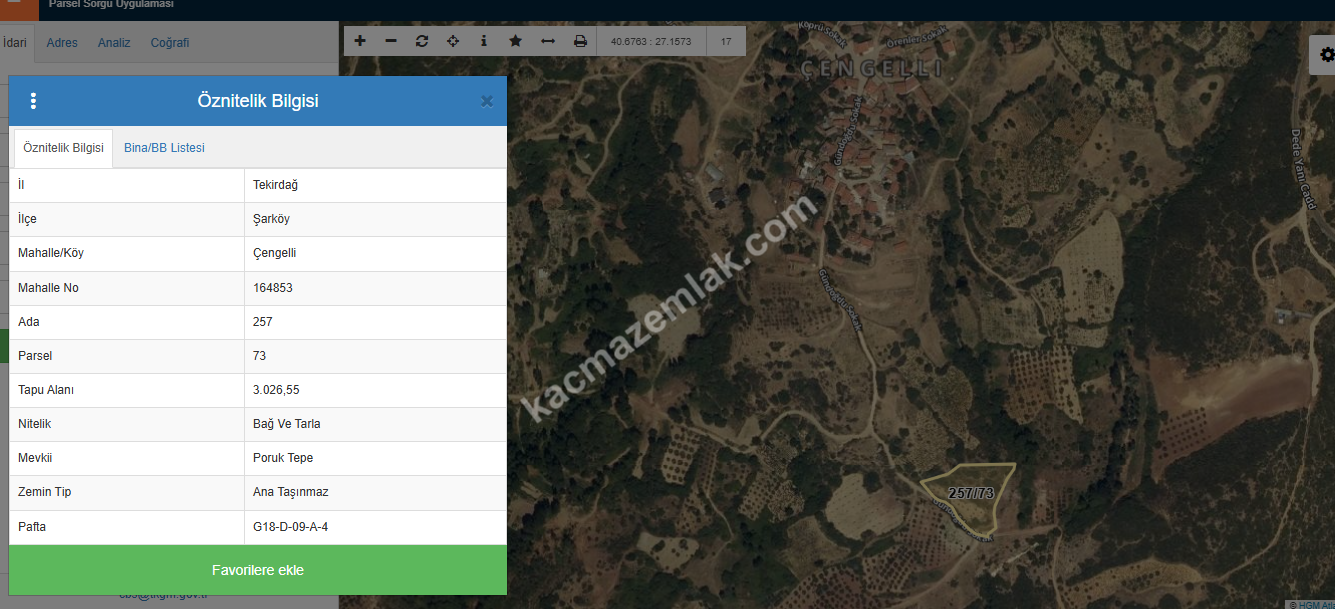Screen dimensions: 1335x609
Task: Open the Adres tab
Action: point(62,43)
